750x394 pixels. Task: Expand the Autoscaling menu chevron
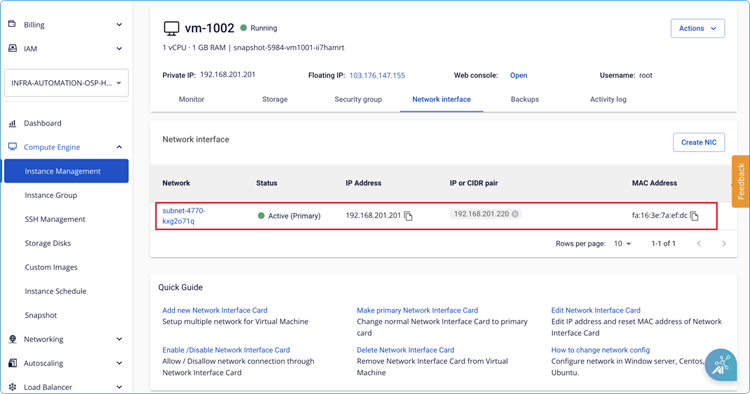pos(119,363)
